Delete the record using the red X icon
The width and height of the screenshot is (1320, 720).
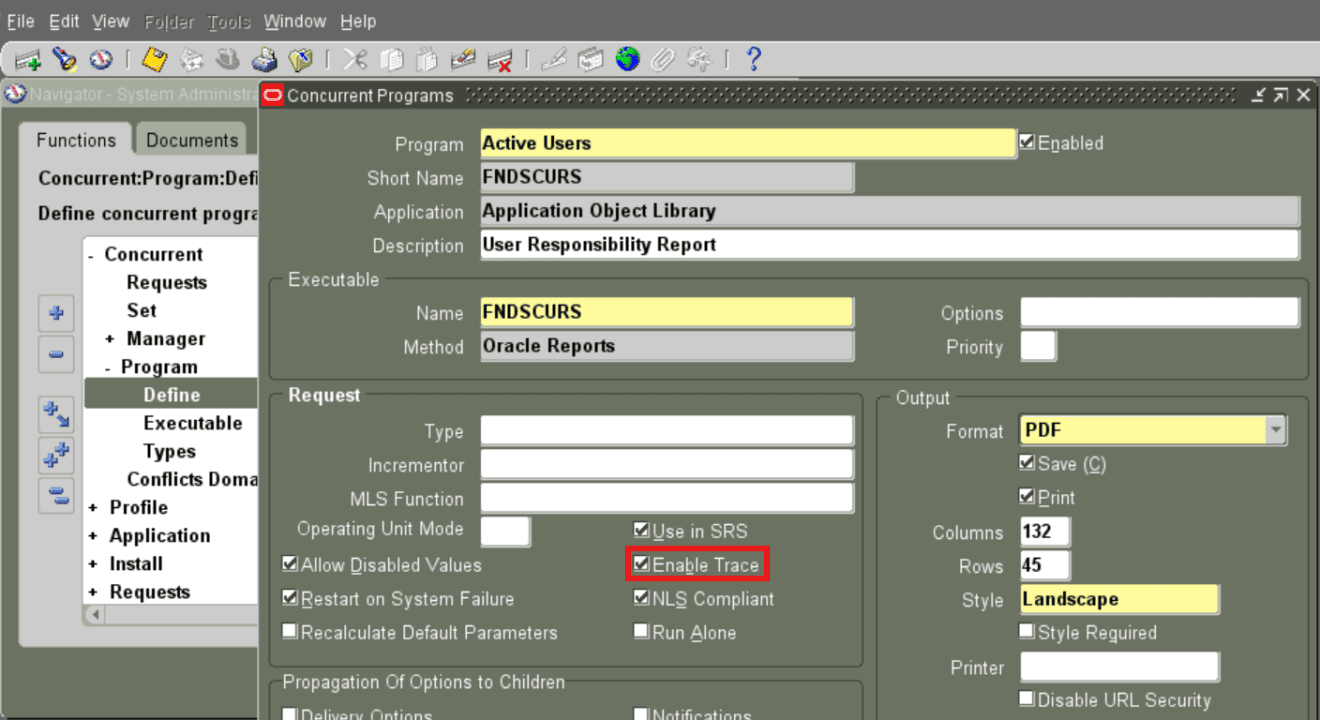pyautogui.click(x=499, y=59)
